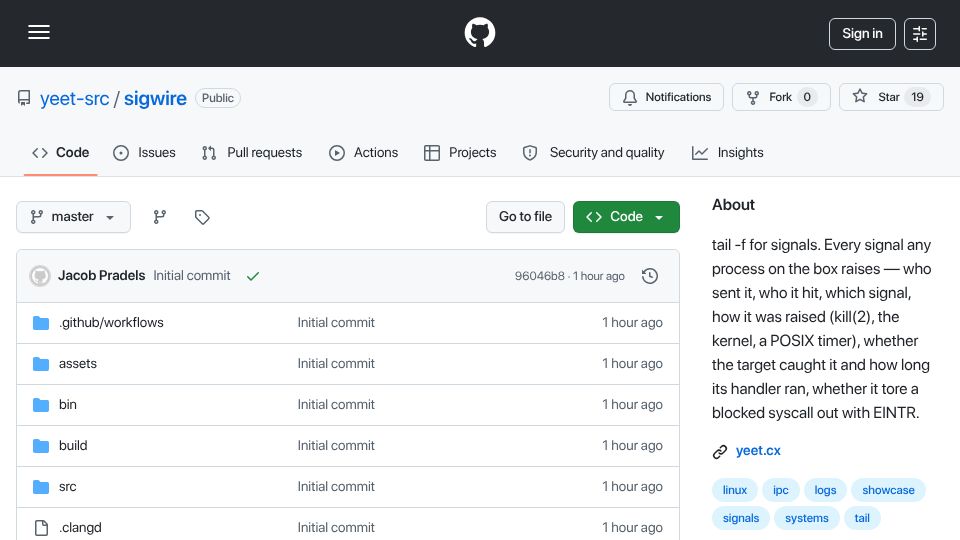Screen dimensions: 960x540
Task: Open the src folder
Action: pyautogui.click(x=67, y=487)
